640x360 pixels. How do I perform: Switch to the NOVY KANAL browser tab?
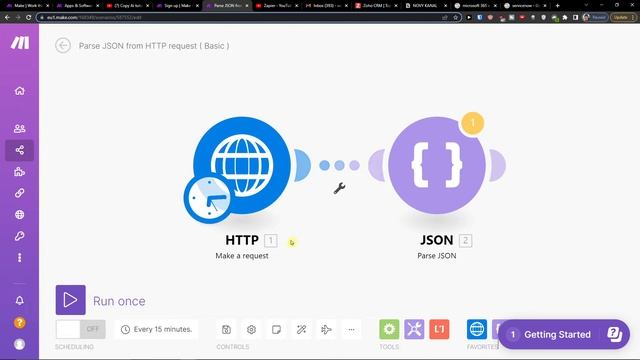(x=426, y=6)
